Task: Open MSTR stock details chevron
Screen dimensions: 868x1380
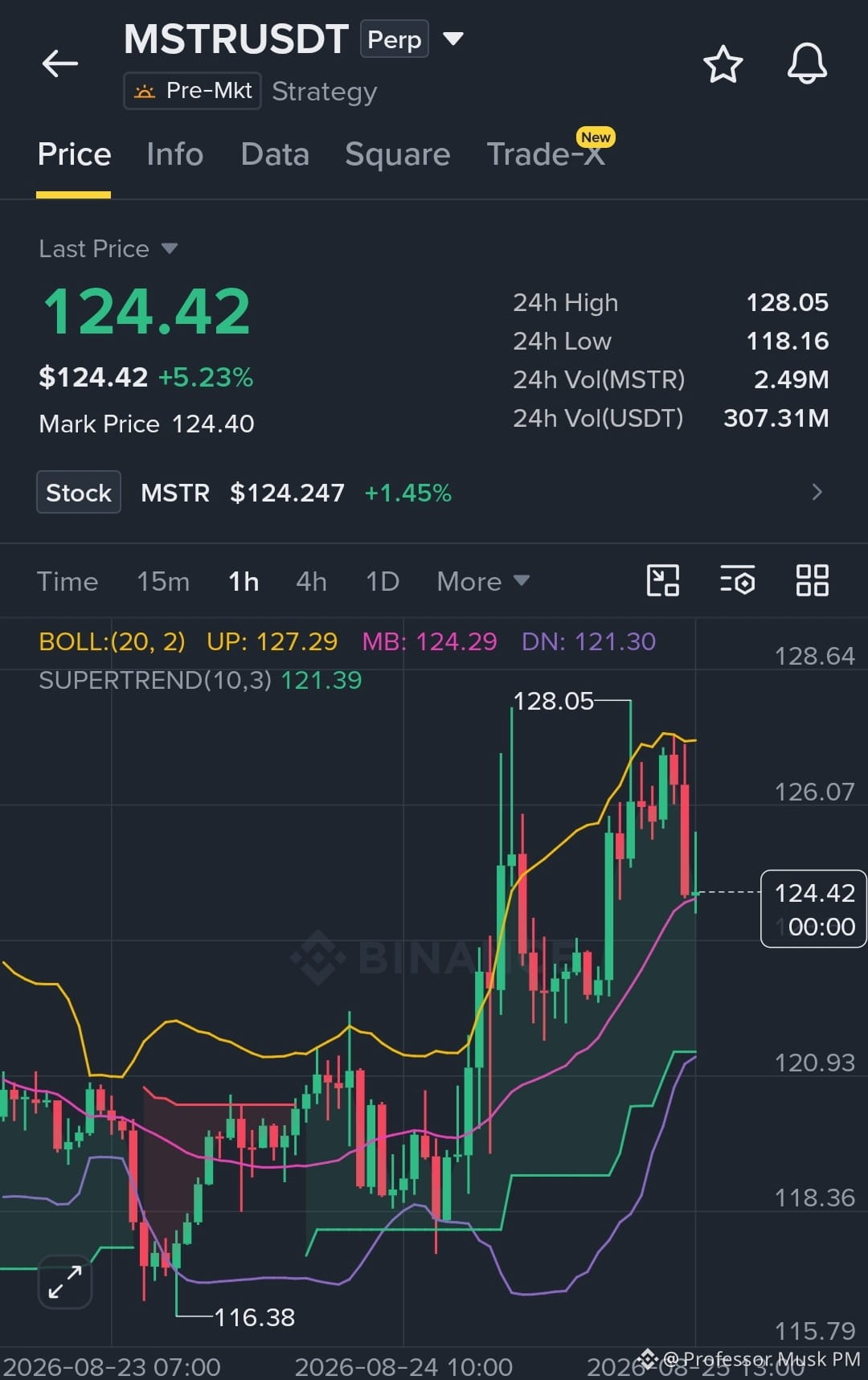Action: click(817, 492)
